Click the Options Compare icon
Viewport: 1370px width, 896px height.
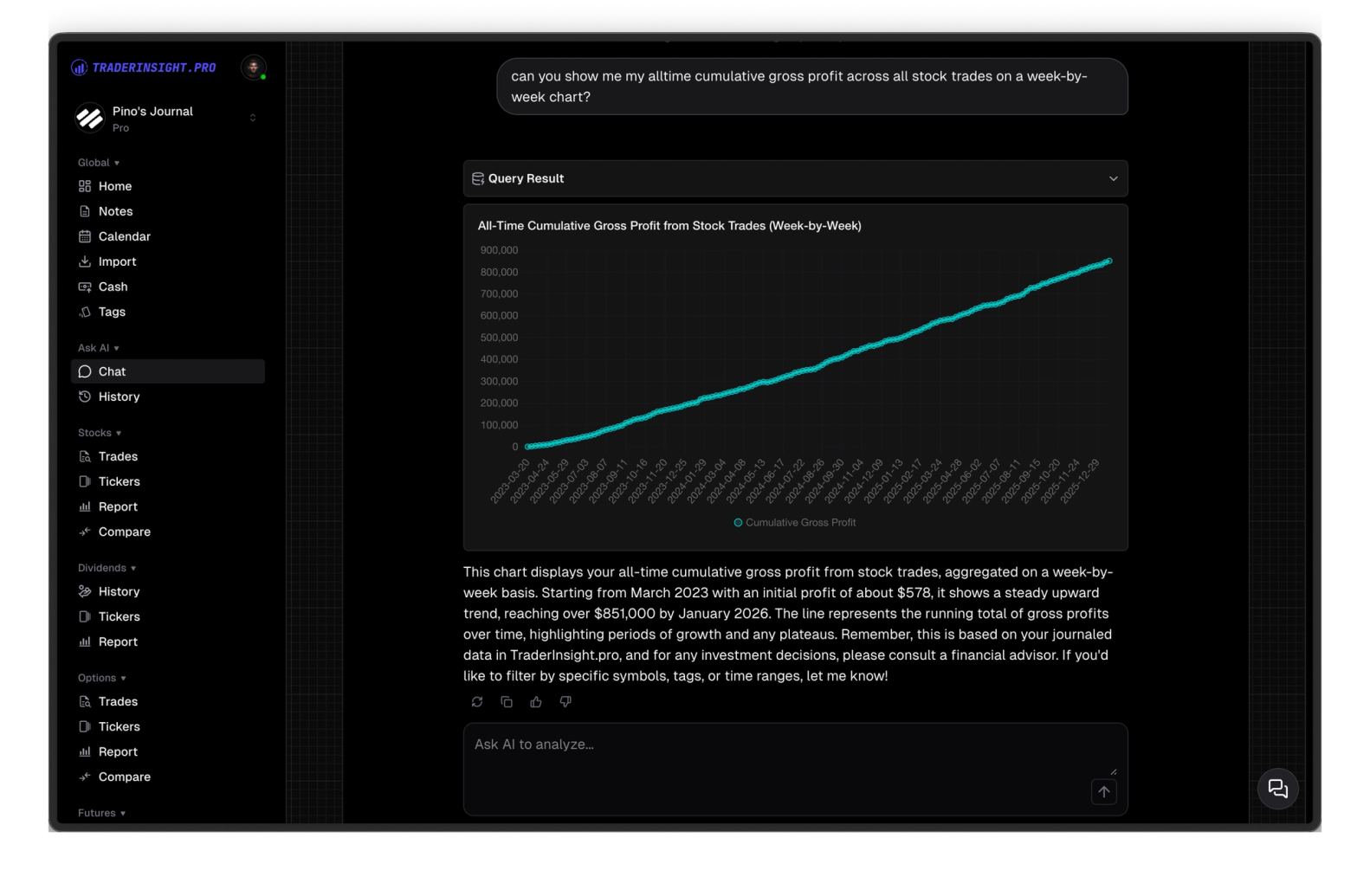coord(85,777)
